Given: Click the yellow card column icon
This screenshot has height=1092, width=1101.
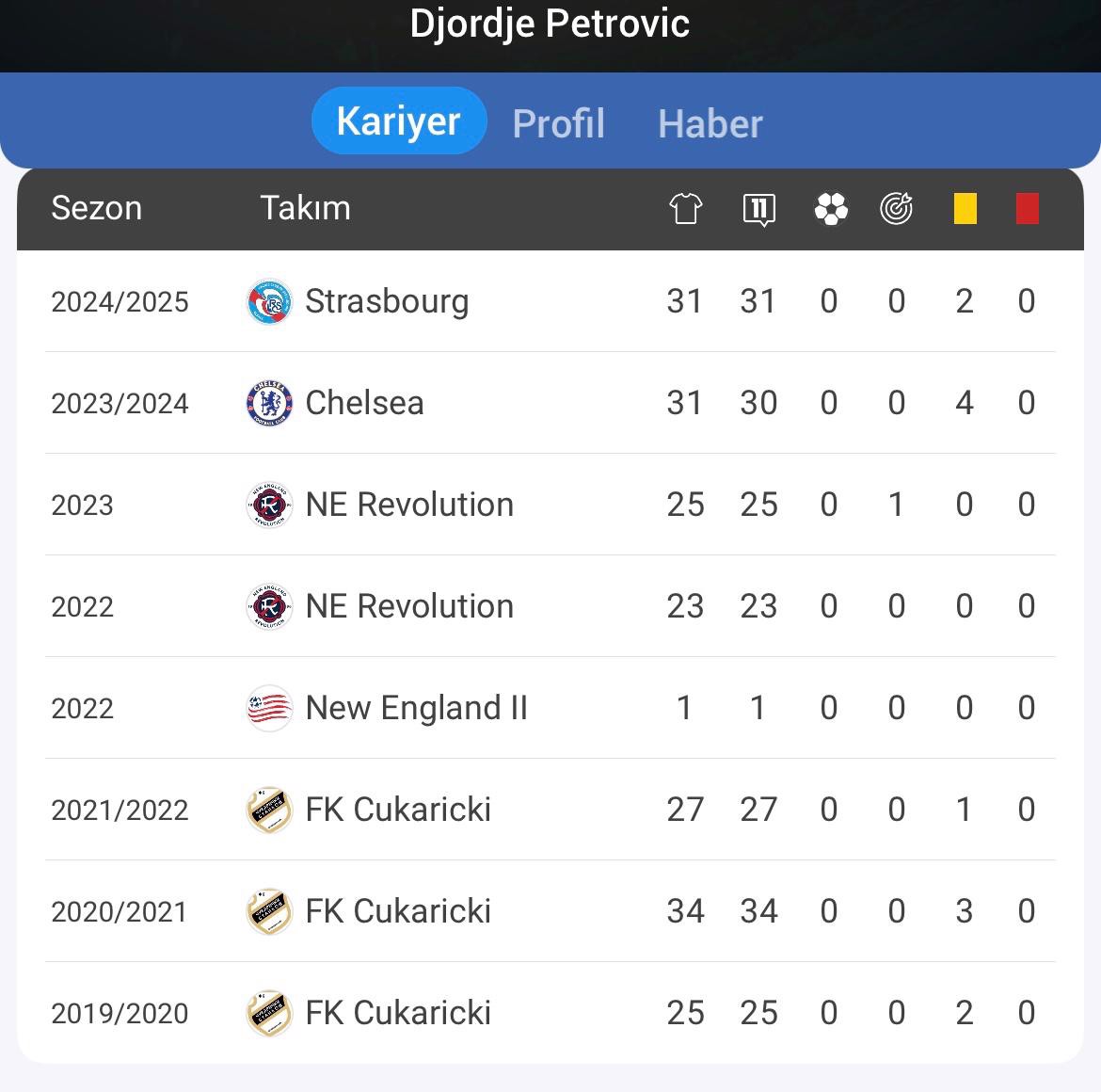Looking at the screenshot, I should click(965, 209).
